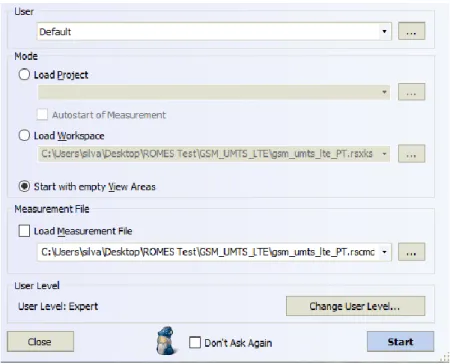Check the Don't Ask Again box

(x=195, y=342)
